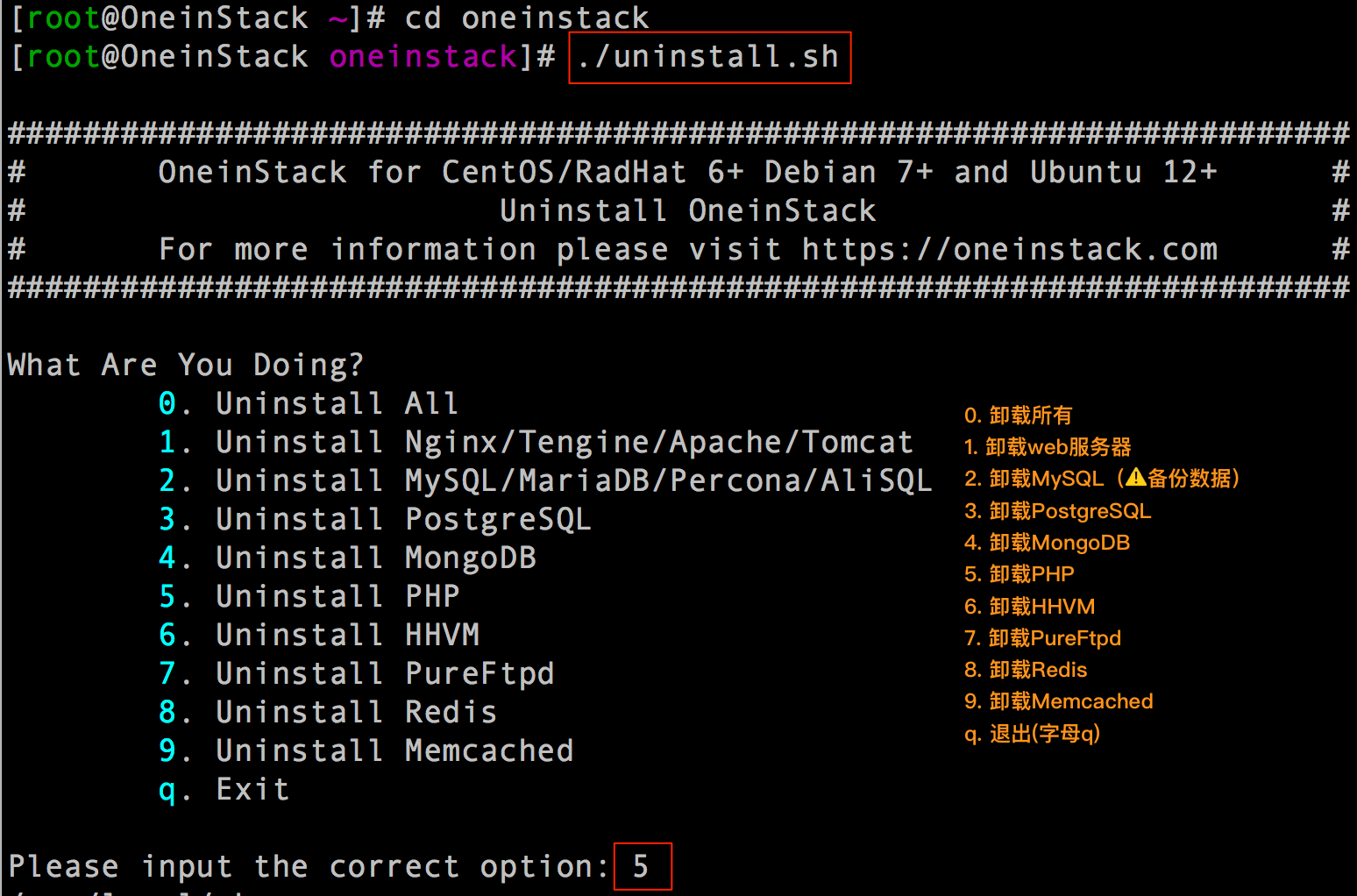Click the 'OneinStack for CentOS/RadHat 6+' banner line
Screen dimensions: 1357x896
point(688,172)
